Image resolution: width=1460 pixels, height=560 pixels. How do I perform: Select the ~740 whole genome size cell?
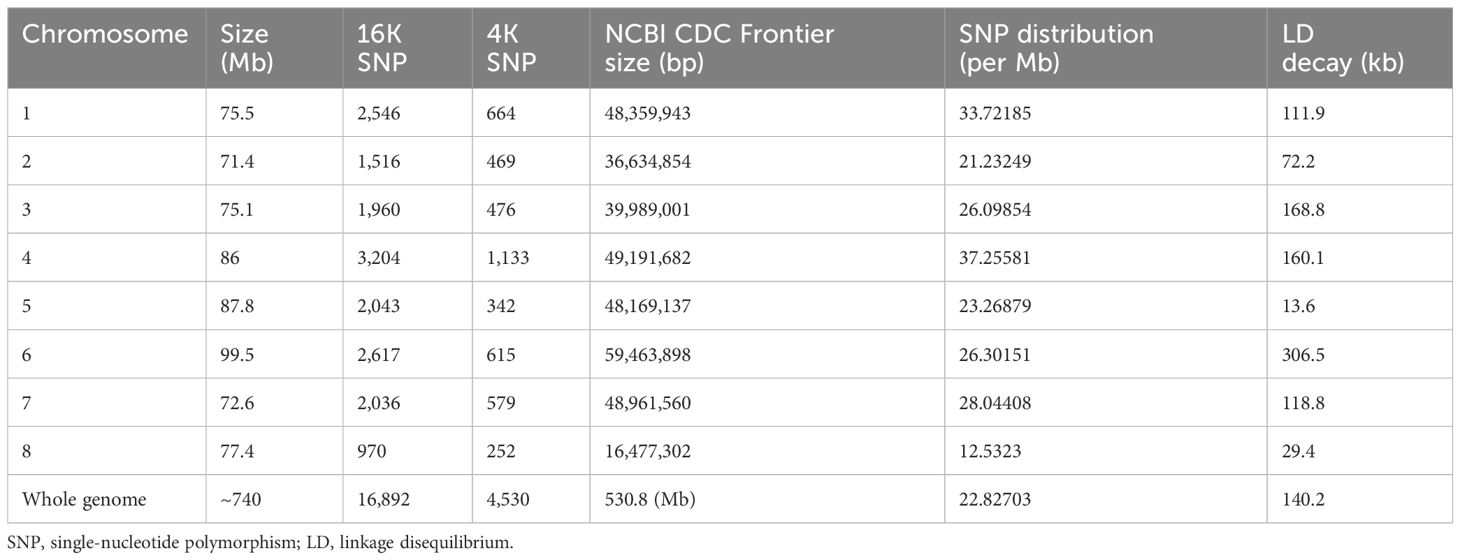tap(239, 499)
